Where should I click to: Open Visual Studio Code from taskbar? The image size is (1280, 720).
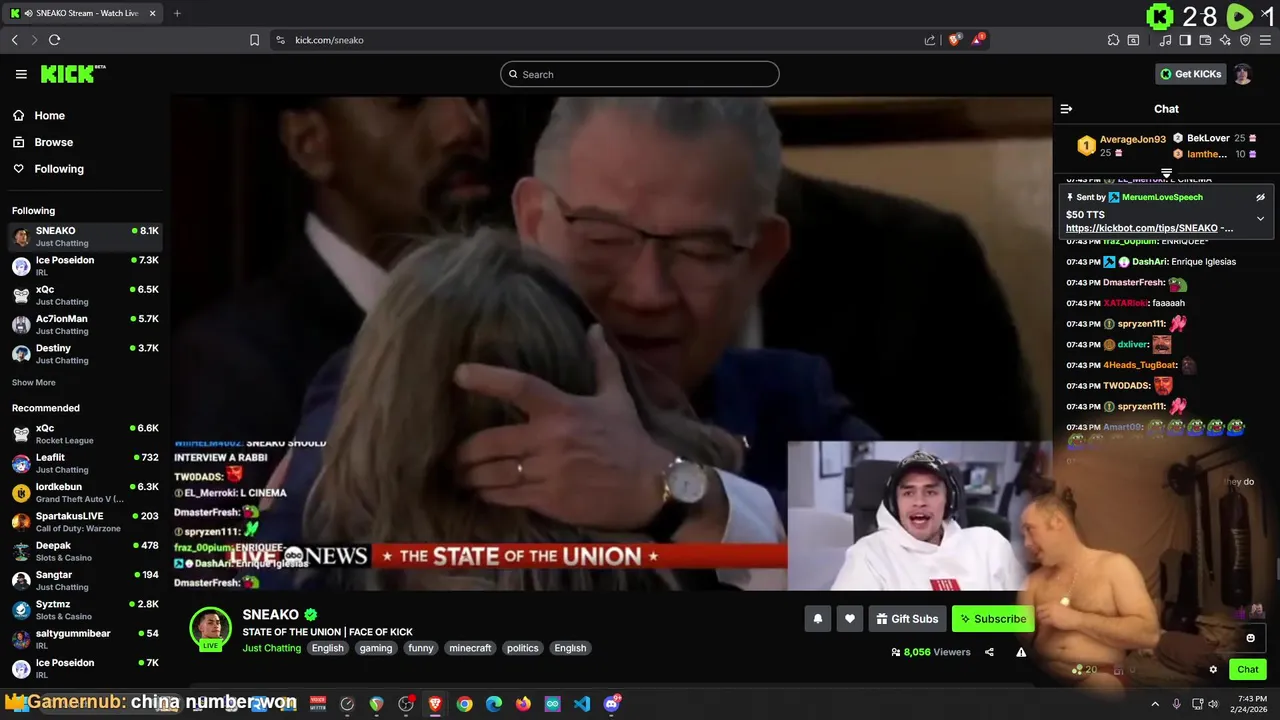coord(582,704)
